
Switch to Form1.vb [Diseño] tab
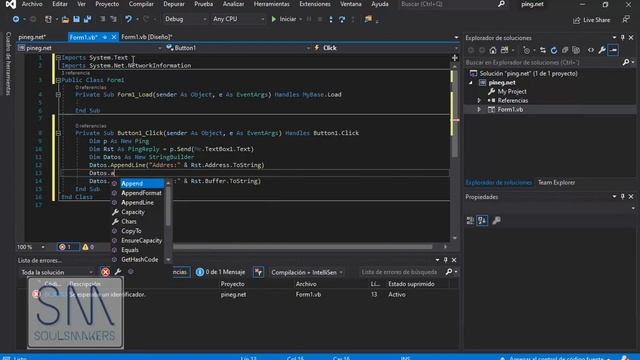coord(147,37)
